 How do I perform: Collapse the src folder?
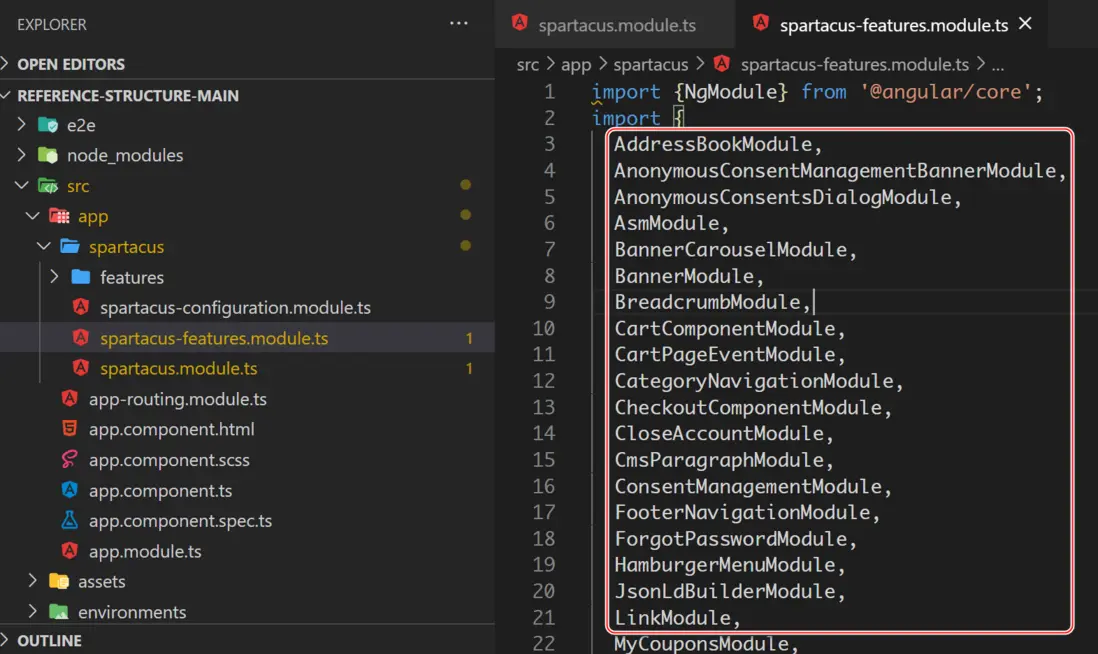(23, 186)
